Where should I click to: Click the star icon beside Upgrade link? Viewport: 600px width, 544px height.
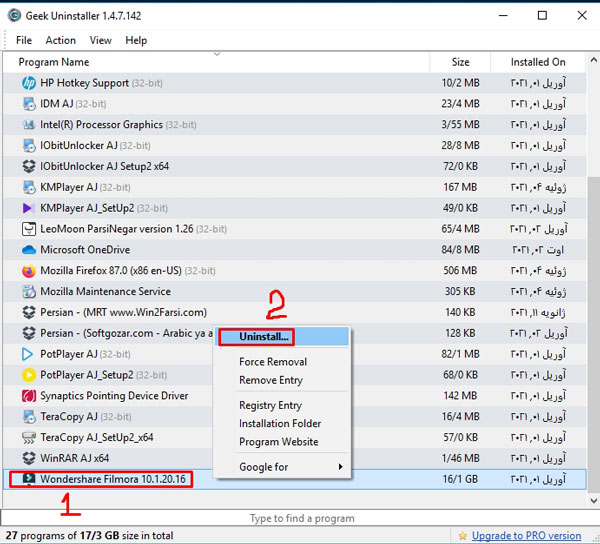coord(463,536)
